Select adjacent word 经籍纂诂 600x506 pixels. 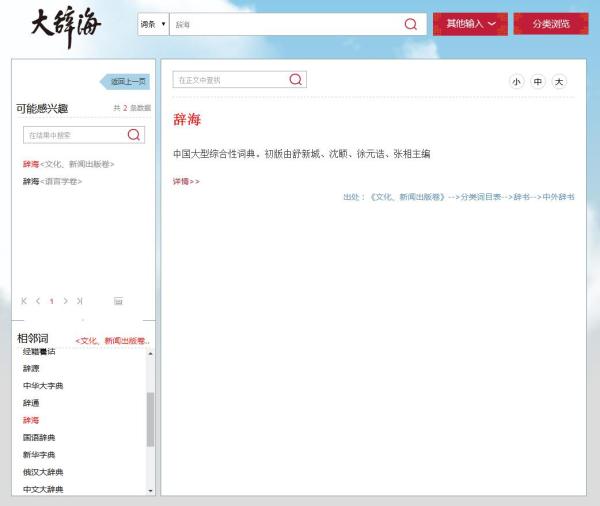tap(39, 351)
